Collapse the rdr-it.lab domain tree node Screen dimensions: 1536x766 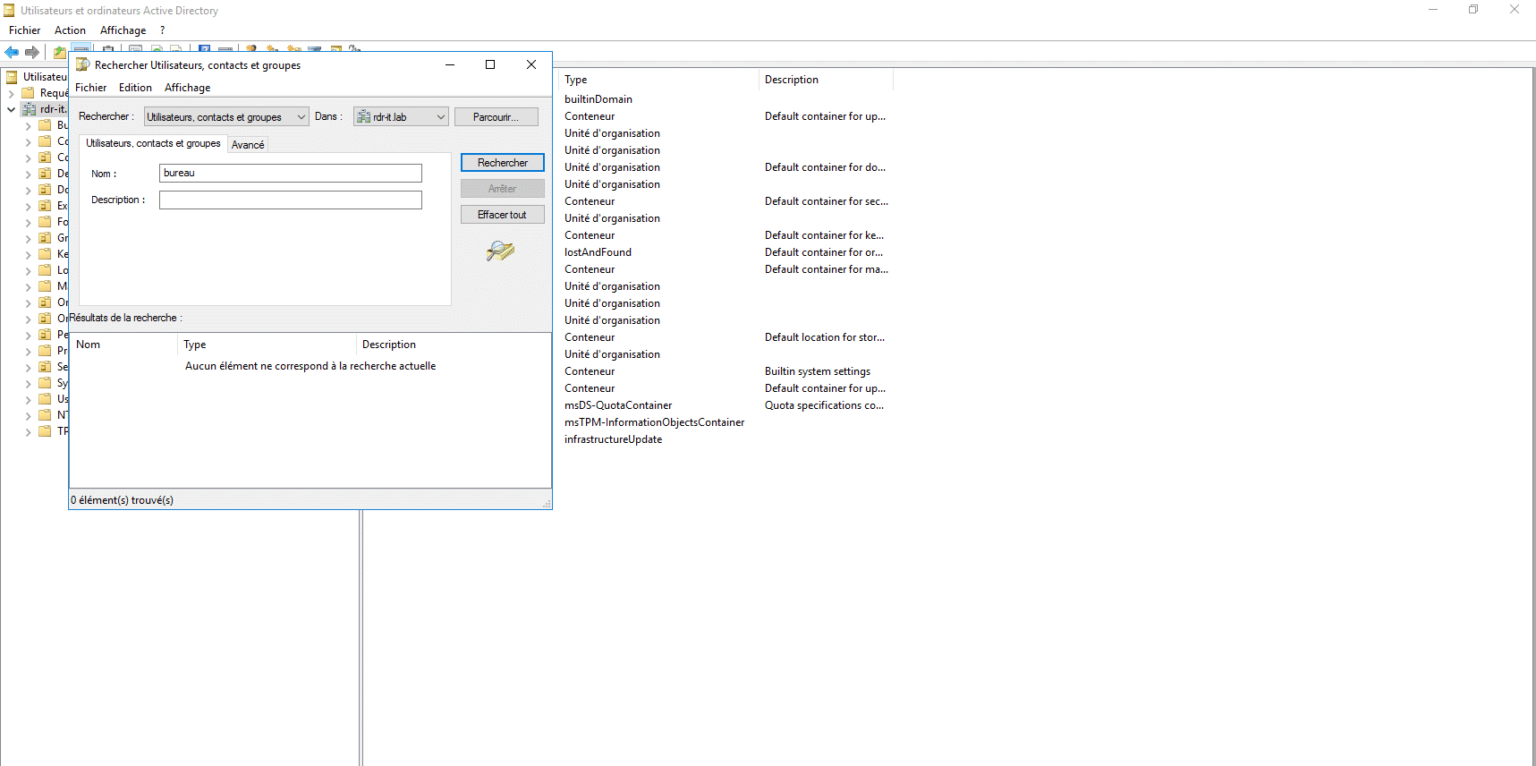pyautogui.click(x=11, y=109)
